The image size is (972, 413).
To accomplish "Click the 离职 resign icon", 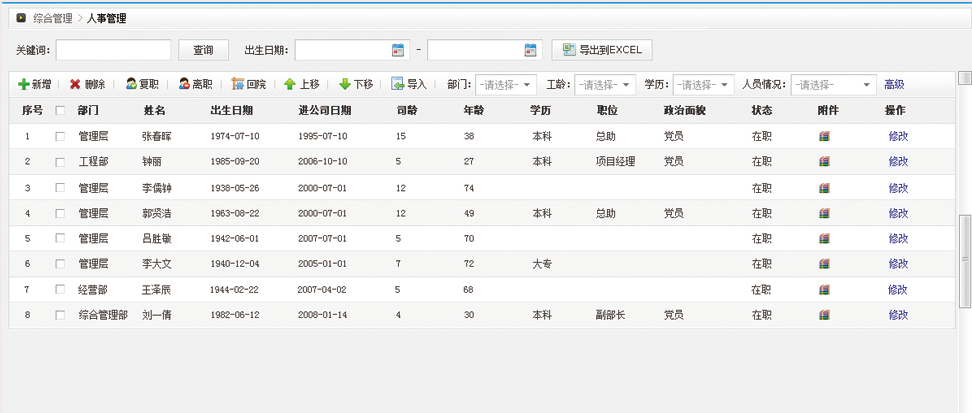I will (x=184, y=85).
